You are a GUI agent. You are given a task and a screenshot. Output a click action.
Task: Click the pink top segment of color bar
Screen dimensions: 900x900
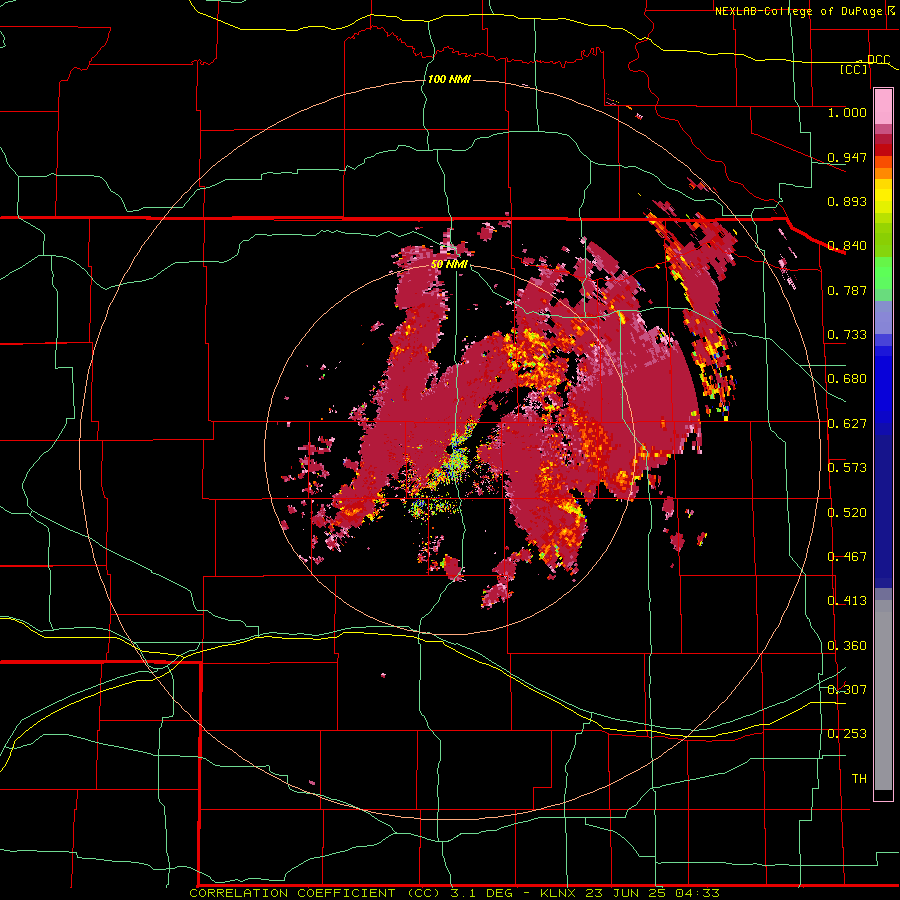pos(883,106)
